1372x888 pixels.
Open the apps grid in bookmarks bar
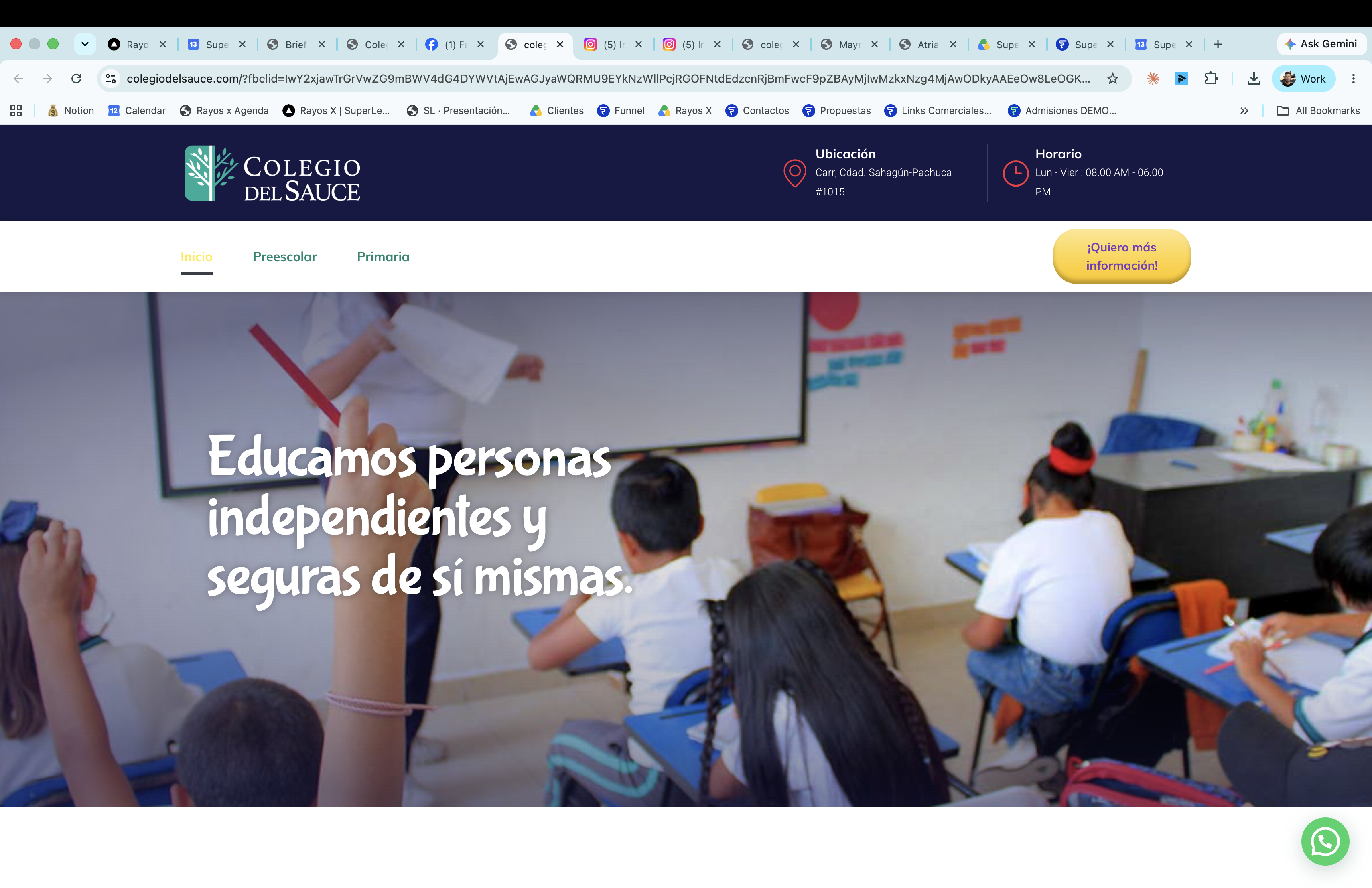tap(16, 111)
